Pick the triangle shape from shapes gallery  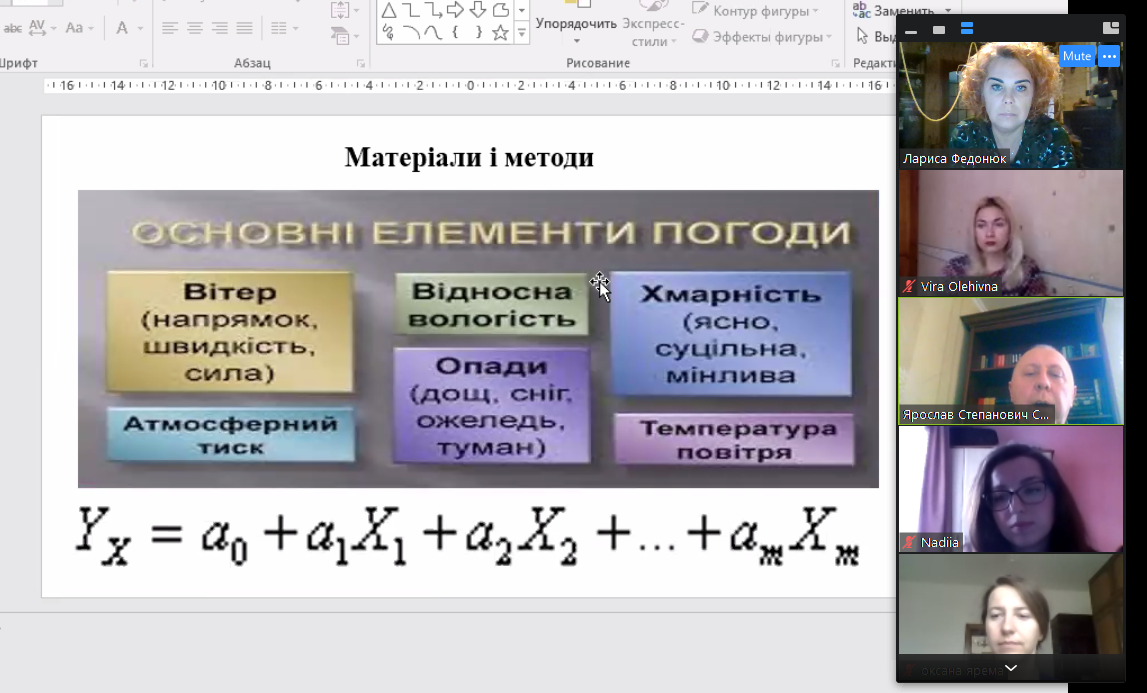point(388,11)
